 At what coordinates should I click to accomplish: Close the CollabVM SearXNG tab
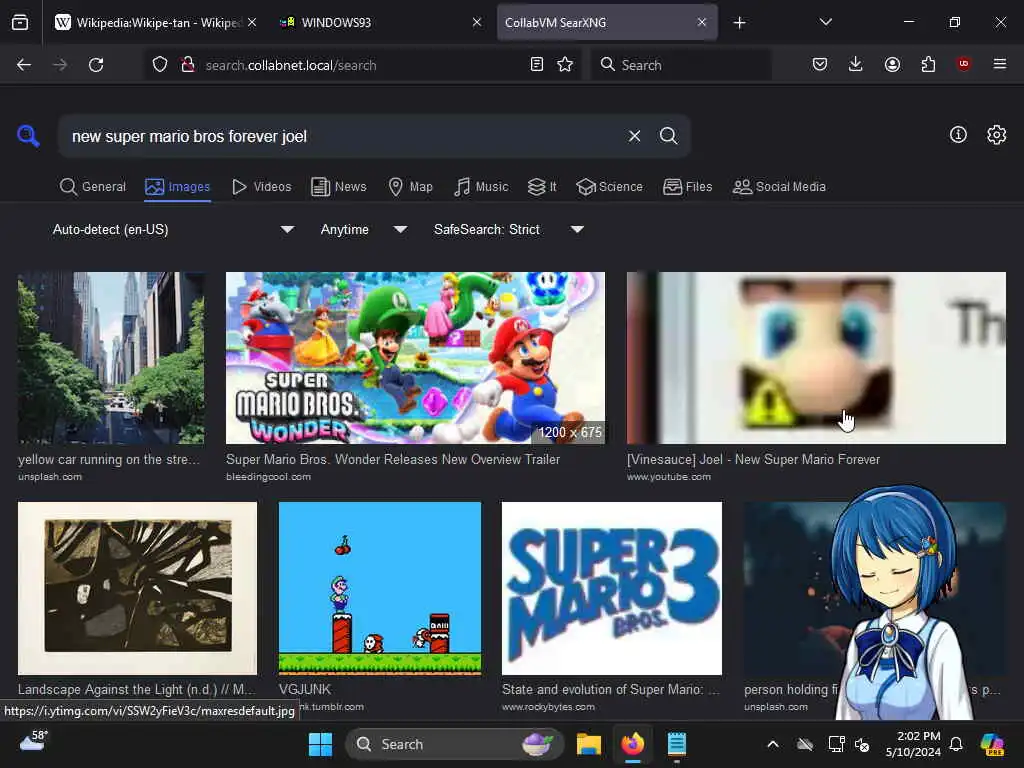click(x=701, y=22)
